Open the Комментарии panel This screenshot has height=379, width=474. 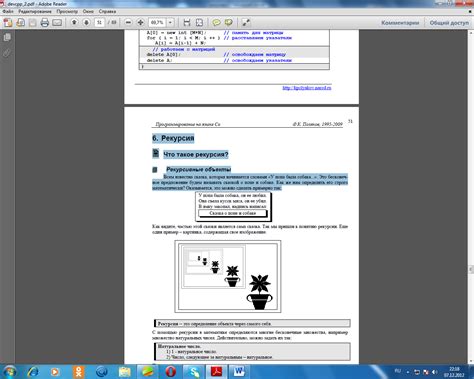[400, 23]
